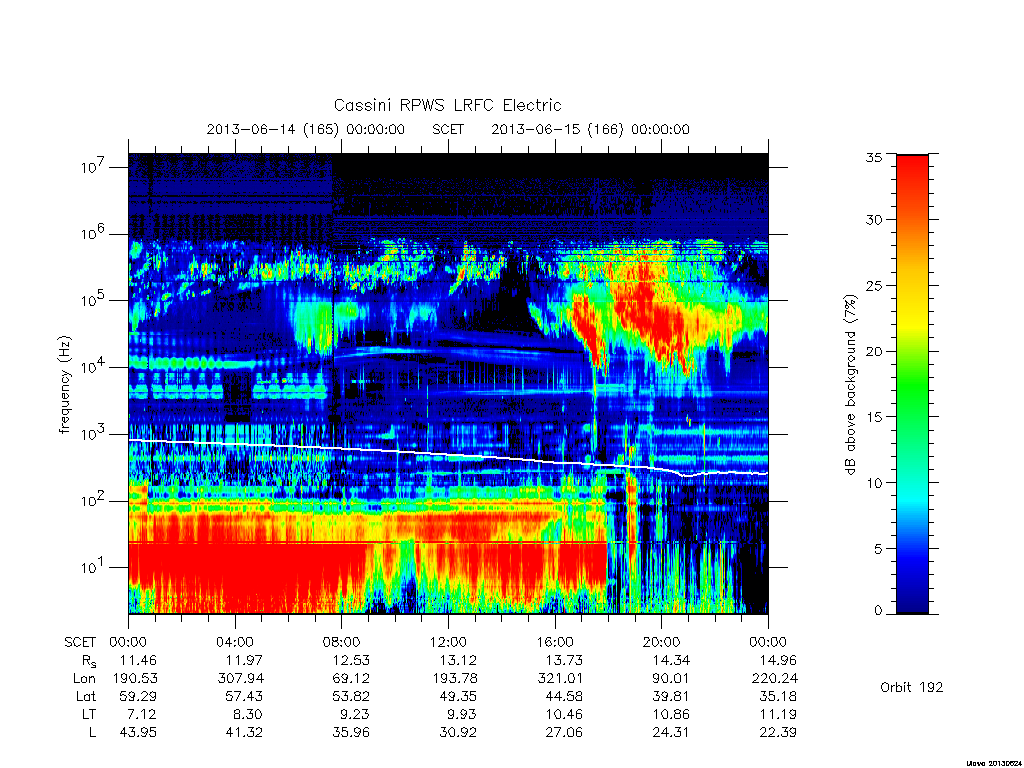Click the Lon value 190.53
Image resolution: width=1024 pixels, height=768 pixels.
click(x=135, y=678)
